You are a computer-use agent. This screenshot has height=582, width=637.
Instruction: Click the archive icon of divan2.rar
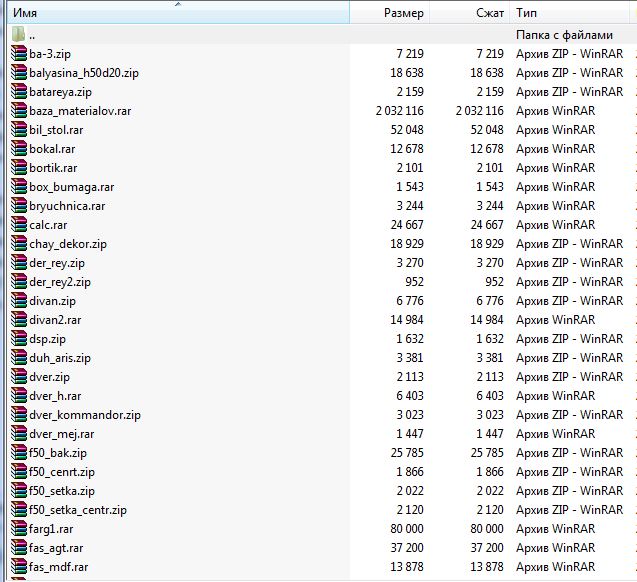tap(19, 320)
